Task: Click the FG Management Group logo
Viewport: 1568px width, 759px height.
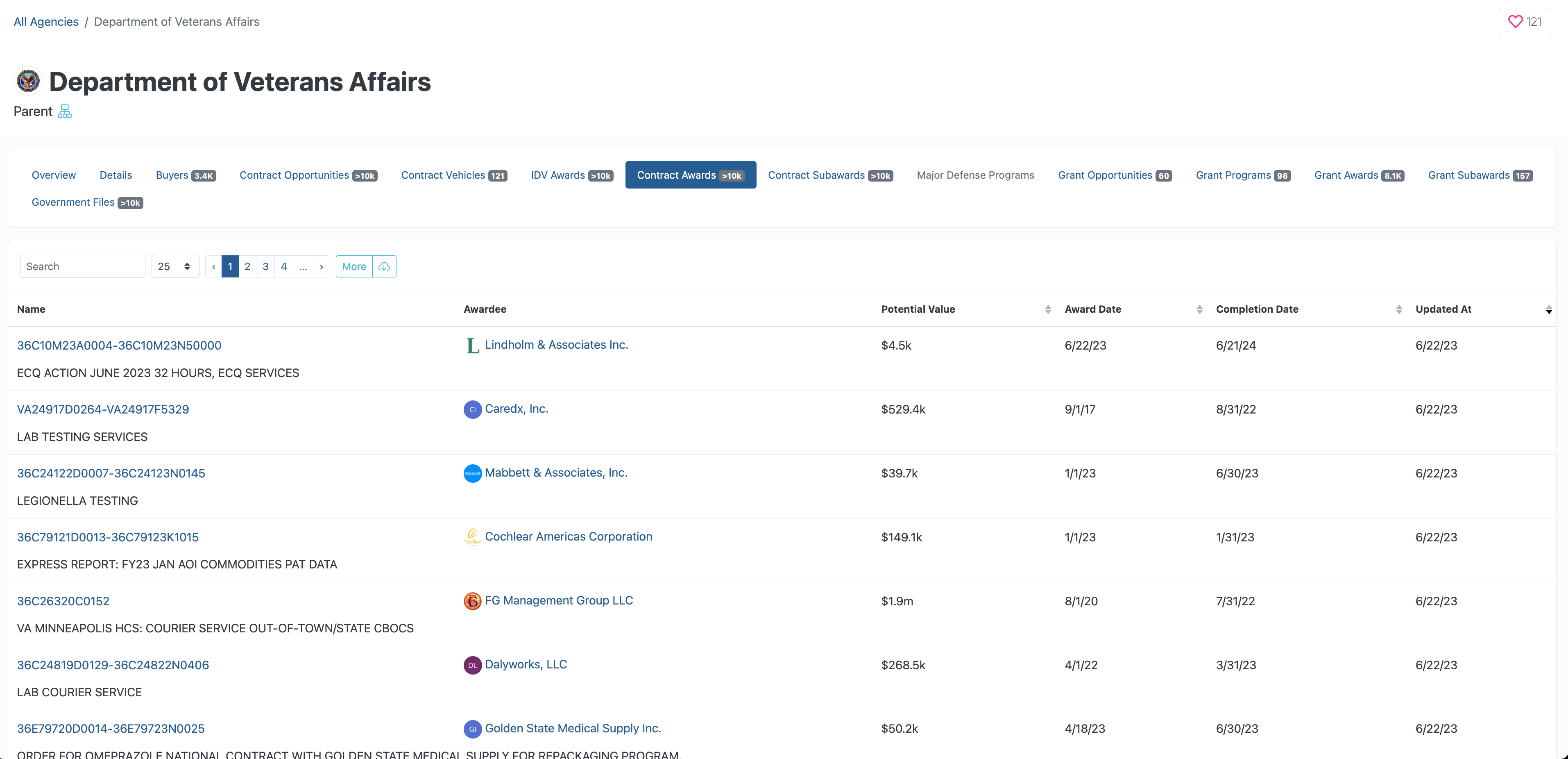Action: tap(472, 601)
